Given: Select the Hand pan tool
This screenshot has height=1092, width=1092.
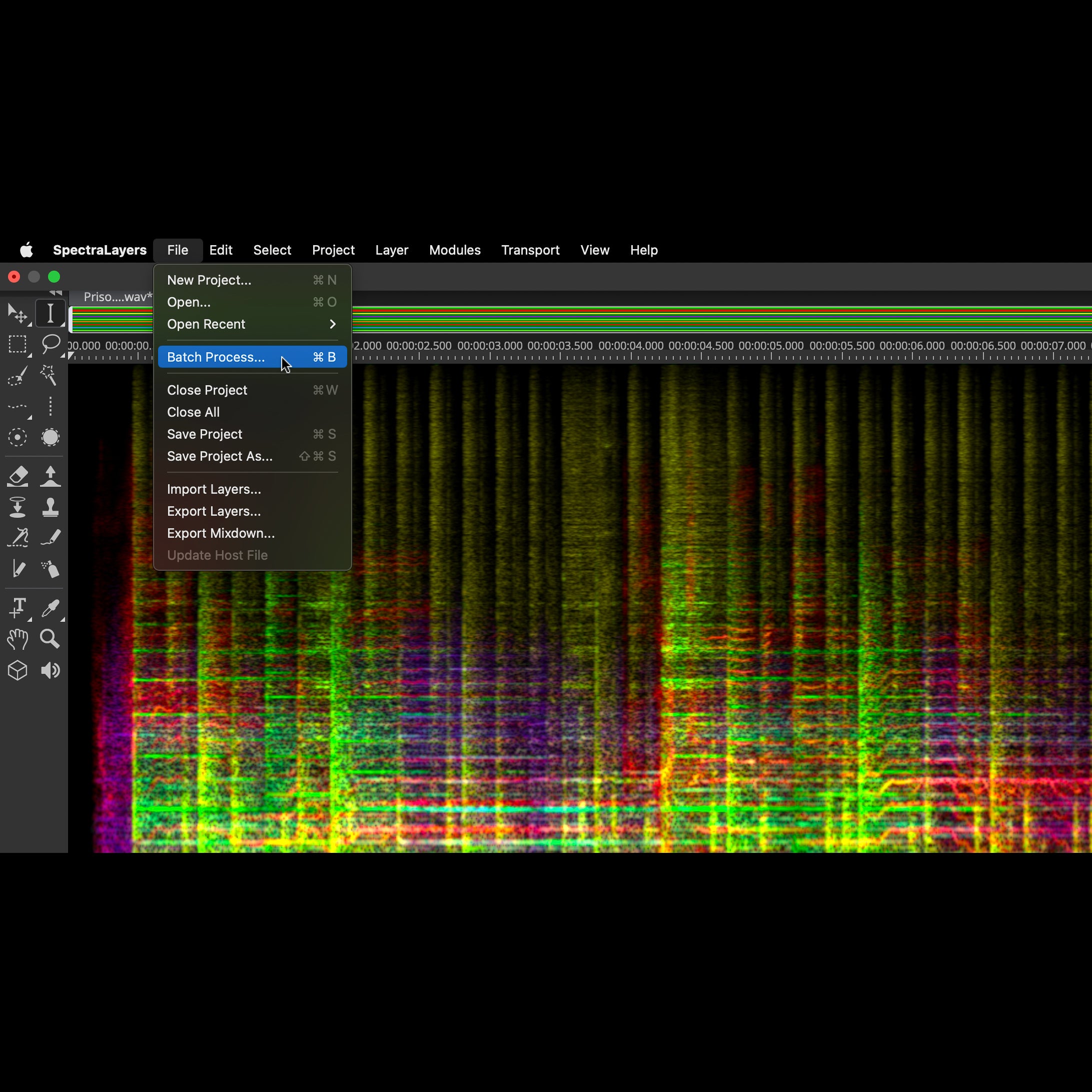Looking at the screenshot, I should [x=18, y=639].
